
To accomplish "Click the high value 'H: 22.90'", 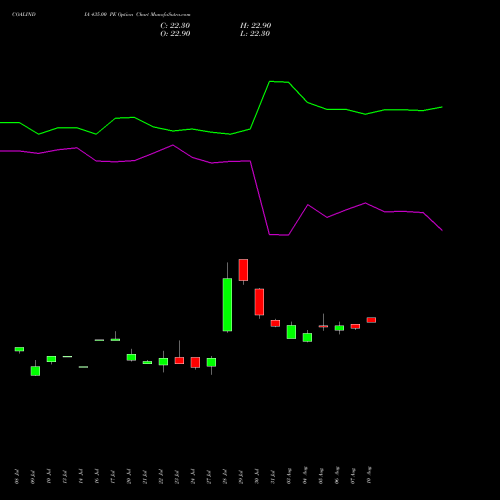I will (255, 26).
